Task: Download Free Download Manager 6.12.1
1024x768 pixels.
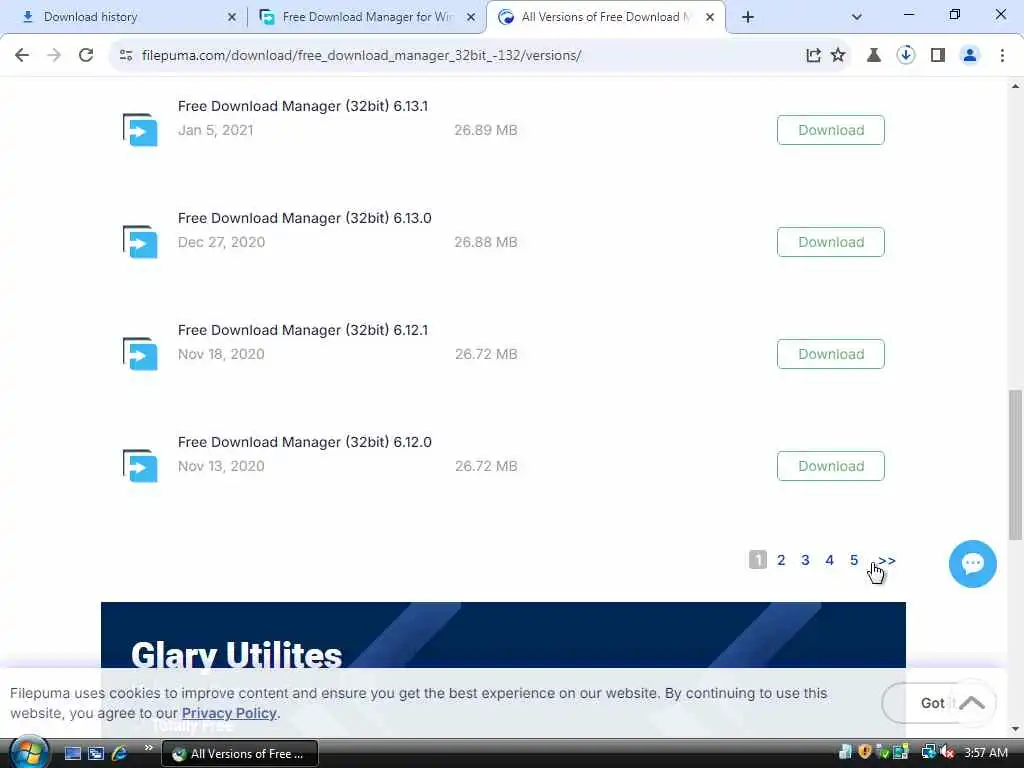Action: 831,354
